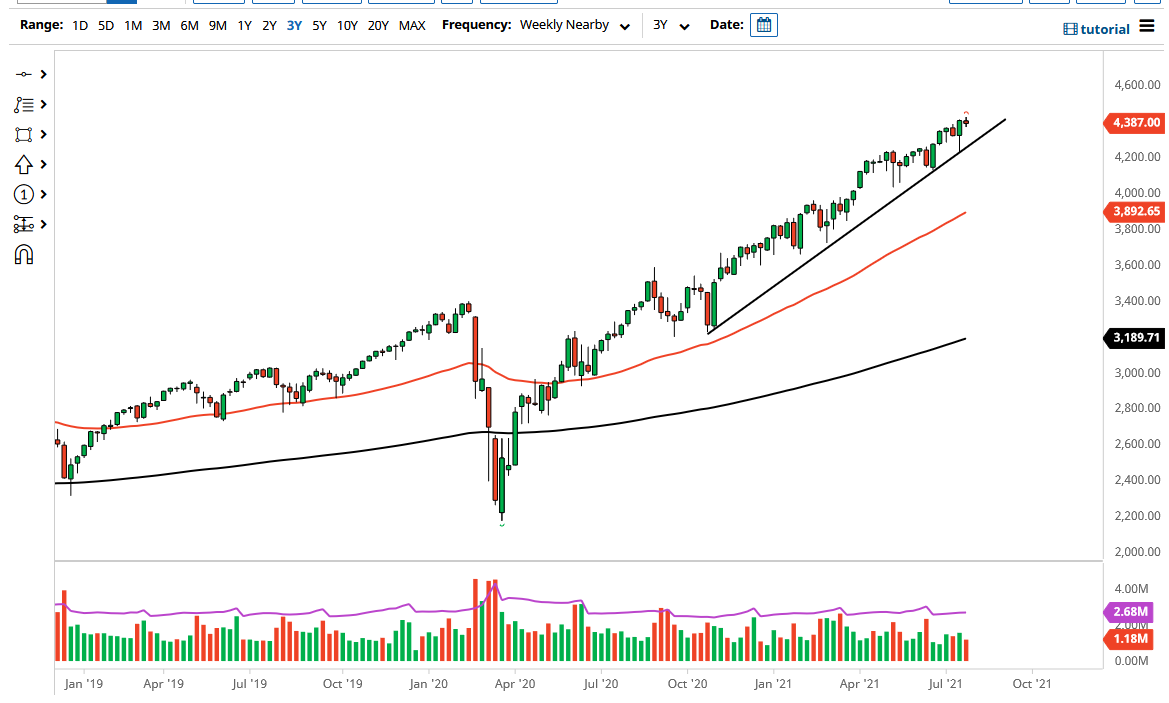Viewport: 1169px width, 703px height.
Task: Click the 5Y range button
Action: point(319,26)
